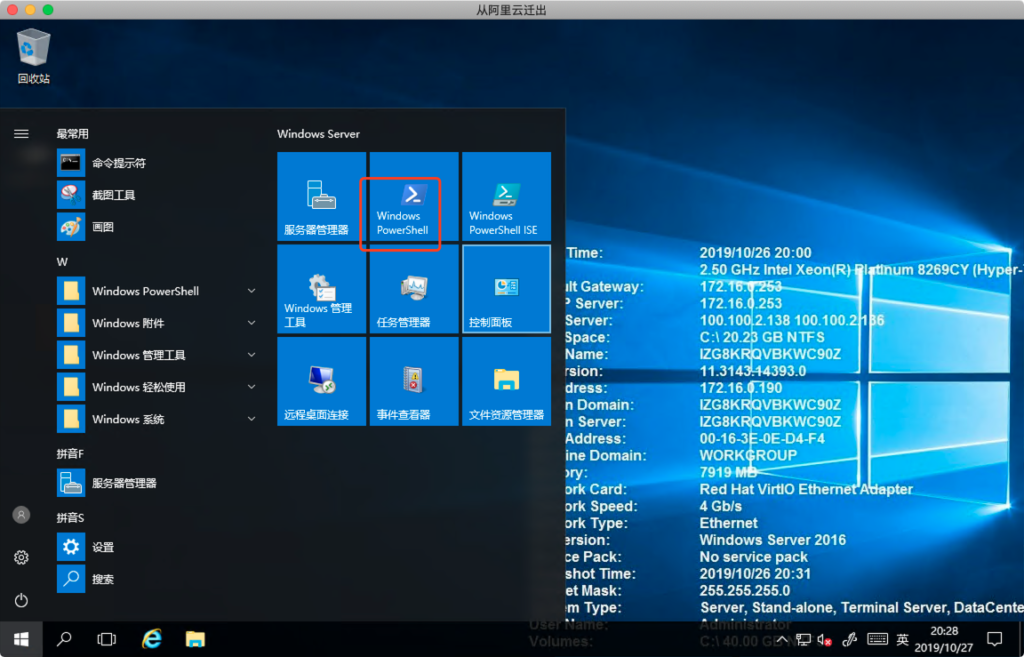Open the Server Manager tile (服务器管理器)
Screen dimensions: 1024x657
coord(322,197)
